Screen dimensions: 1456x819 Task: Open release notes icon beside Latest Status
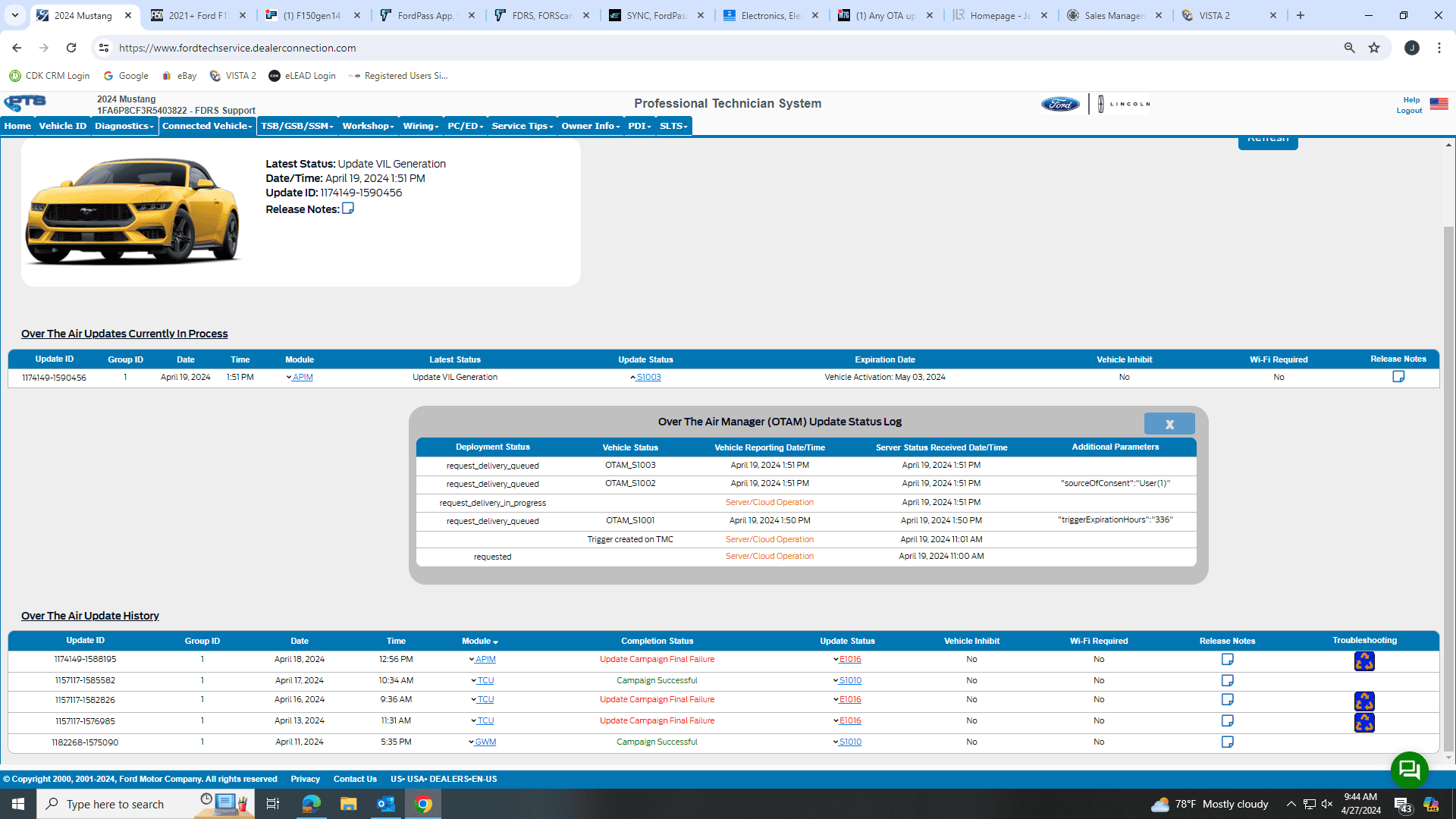tap(348, 209)
